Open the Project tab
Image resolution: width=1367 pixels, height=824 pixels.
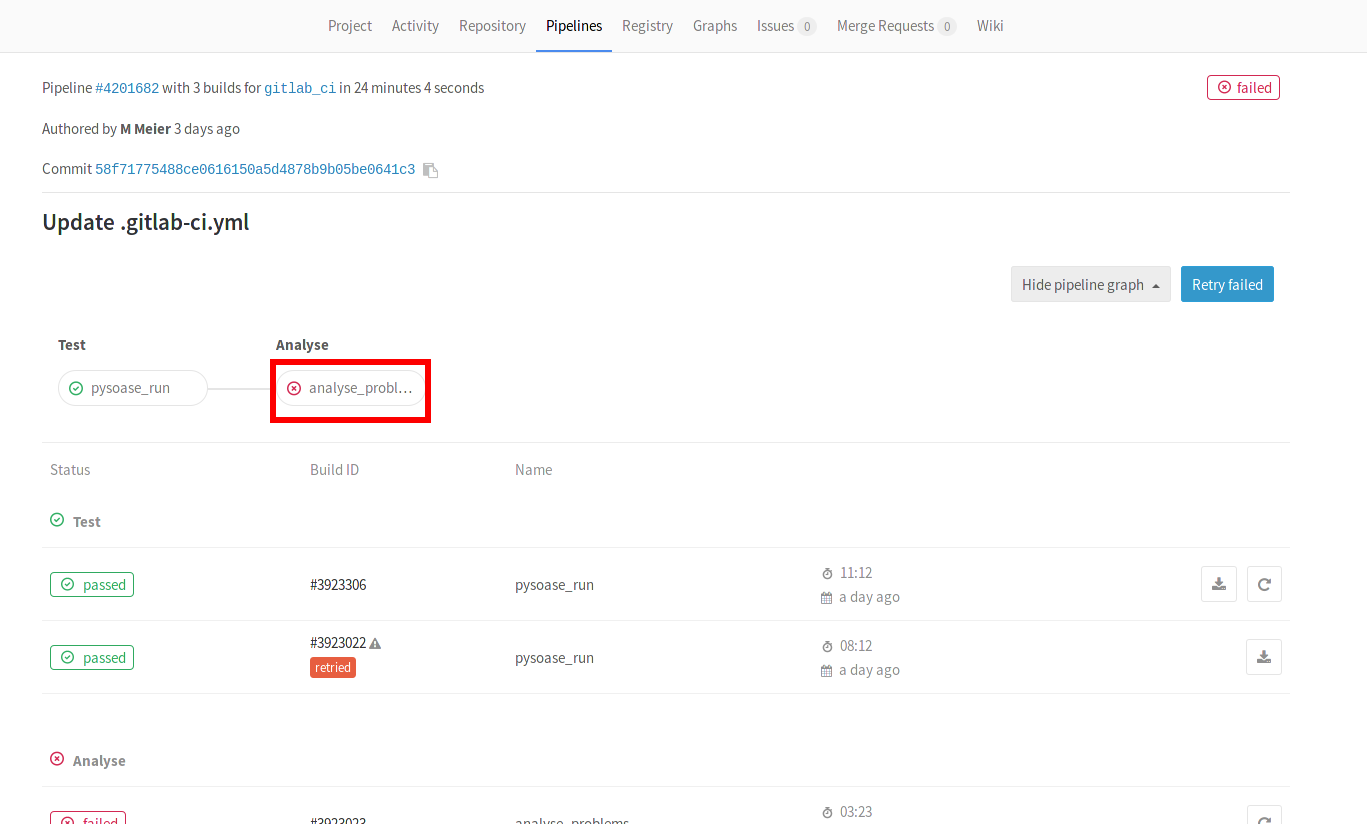350,26
